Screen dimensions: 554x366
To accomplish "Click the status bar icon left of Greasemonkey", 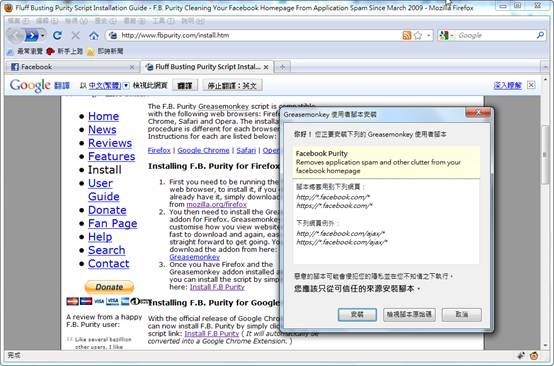I will click(x=521, y=356).
